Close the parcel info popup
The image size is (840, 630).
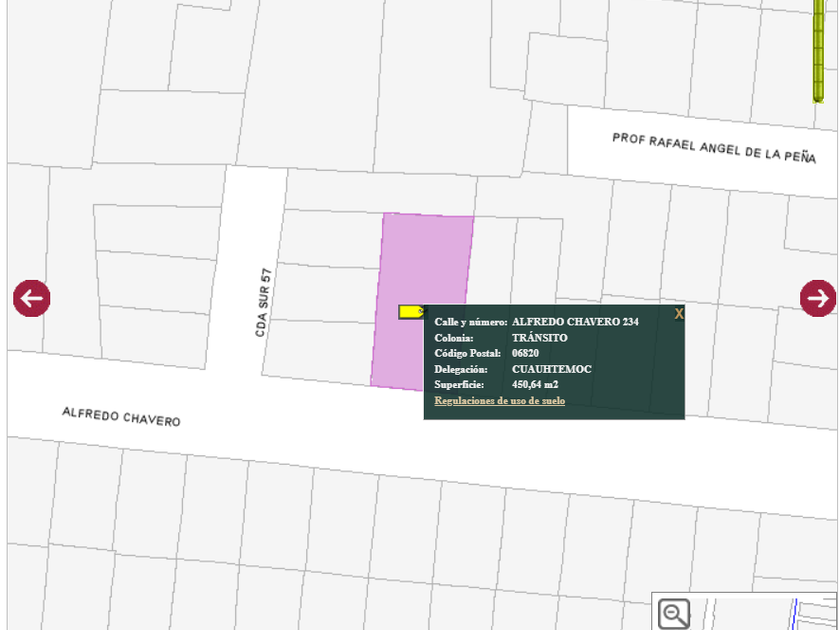point(679,314)
